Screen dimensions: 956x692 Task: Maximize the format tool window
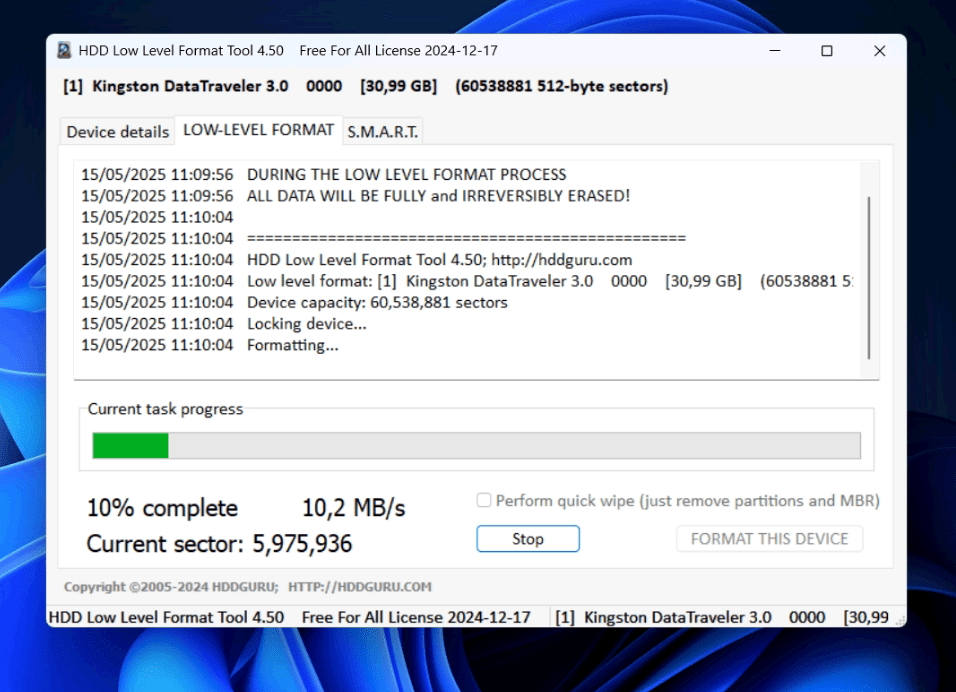click(x=827, y=51)
